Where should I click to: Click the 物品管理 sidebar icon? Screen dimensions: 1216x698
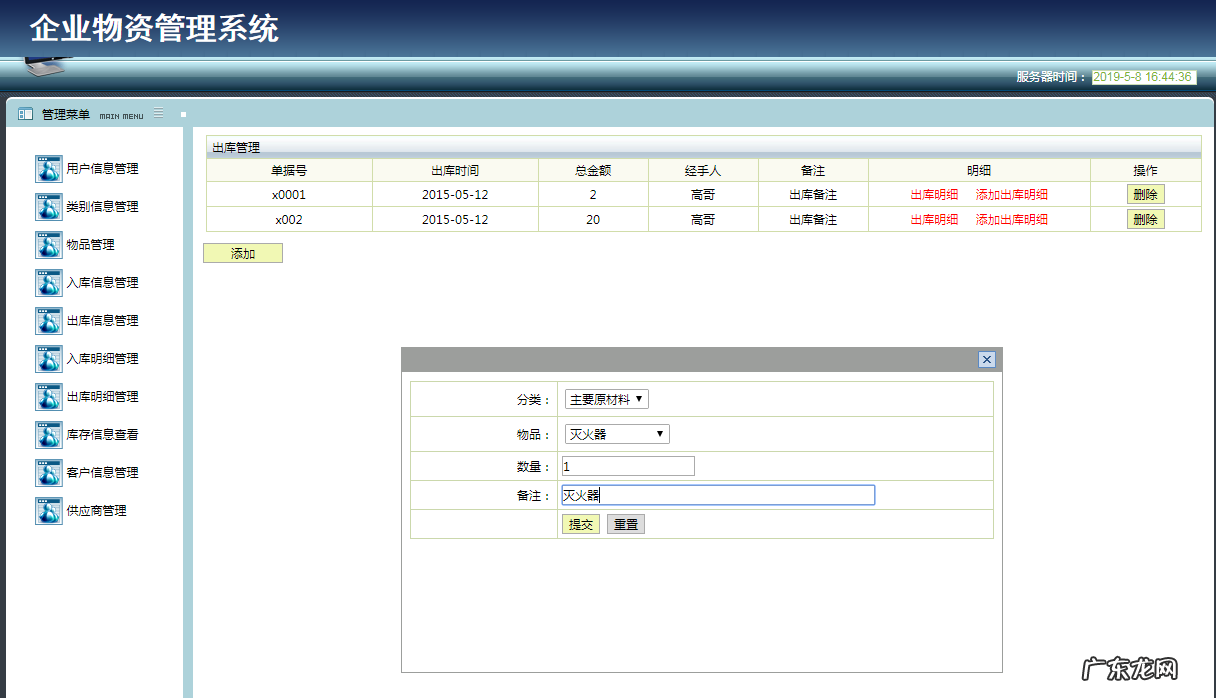coord(48,244)
